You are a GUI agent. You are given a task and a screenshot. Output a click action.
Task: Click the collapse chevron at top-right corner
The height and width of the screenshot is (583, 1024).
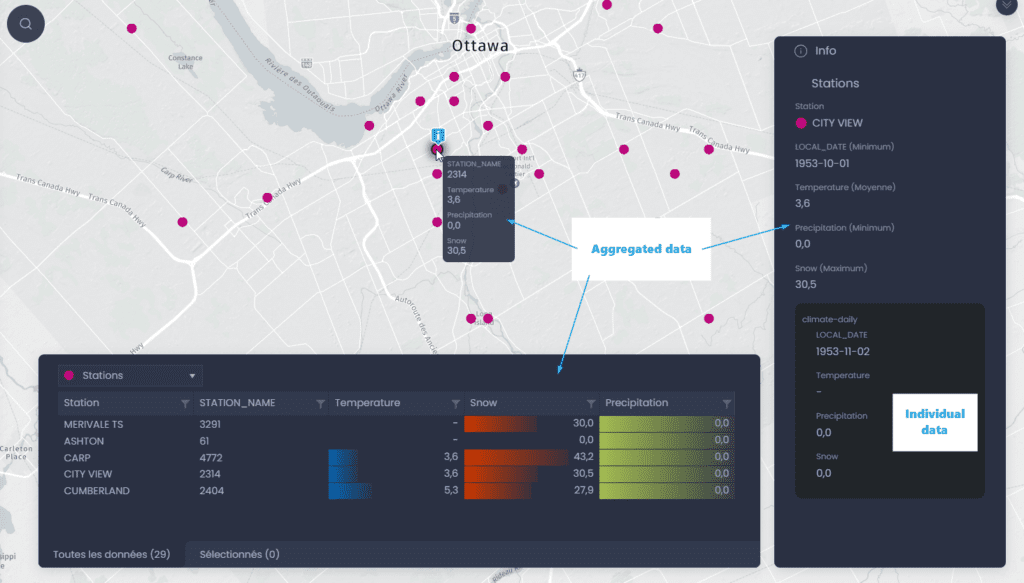(1006, 5)
